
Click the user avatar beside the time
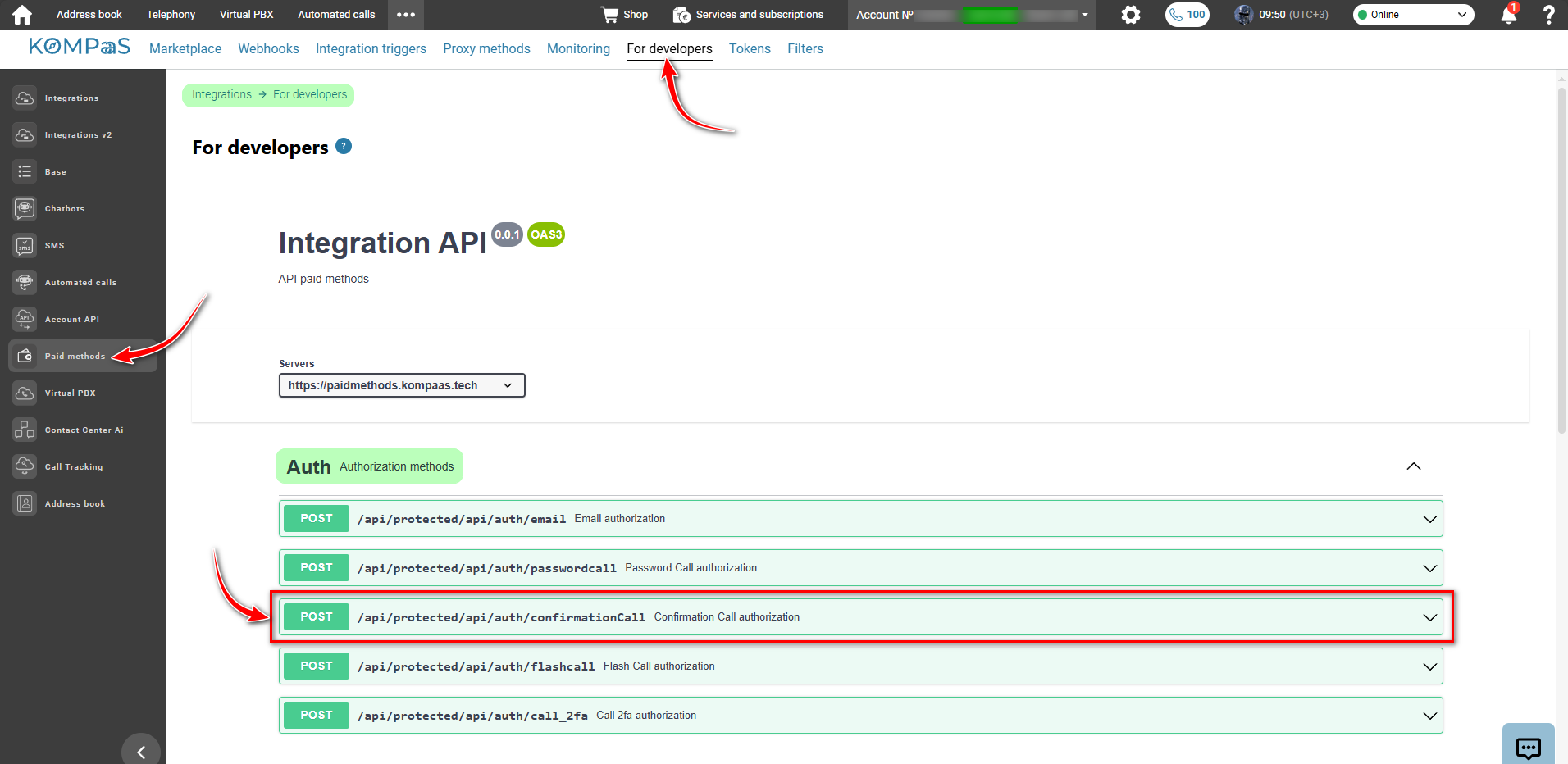tap(1244, 15)
